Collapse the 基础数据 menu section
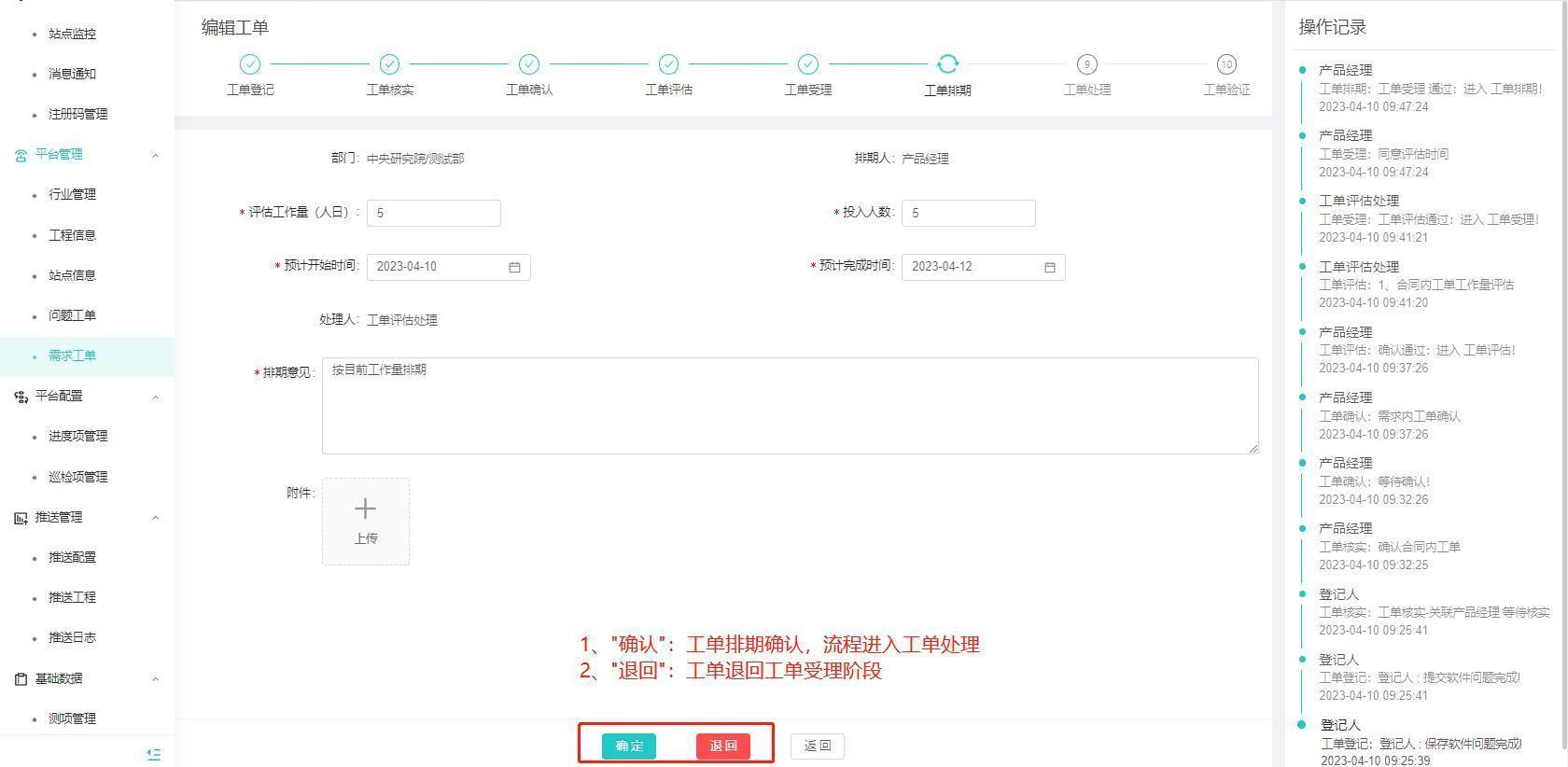 pos(155,679)
